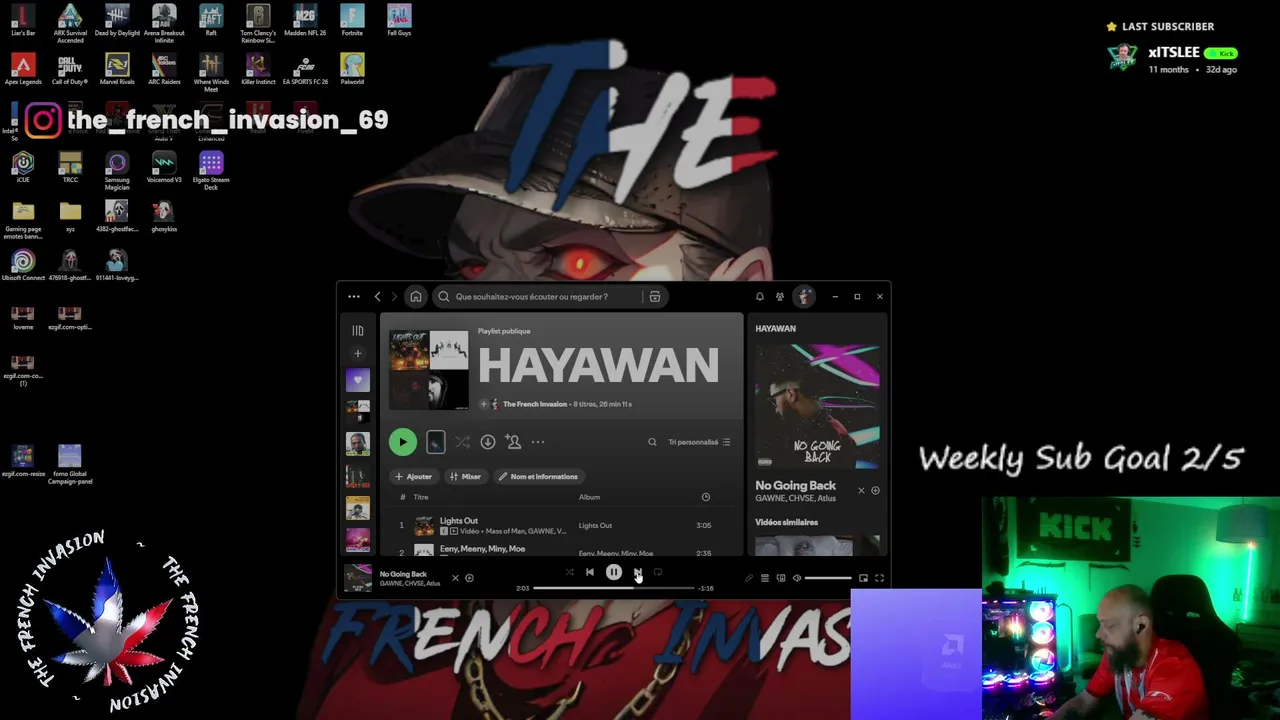Image resolution: width=1280 pixels, height=720 pixels.
Task: Add now-playing song to playlist in player bar
Action: [470, 578]
